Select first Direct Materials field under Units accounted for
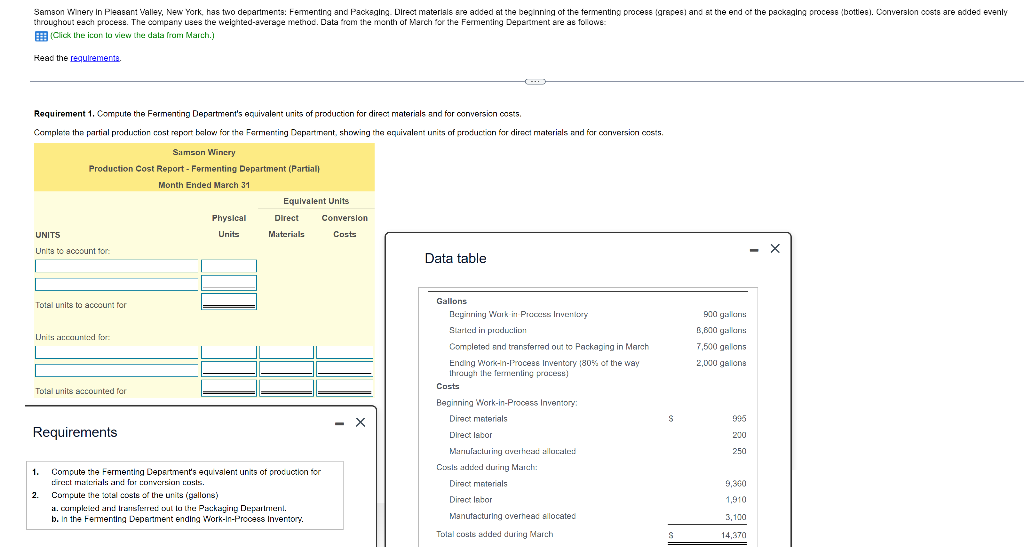The image size is (1024, 547). click(287, 352)
